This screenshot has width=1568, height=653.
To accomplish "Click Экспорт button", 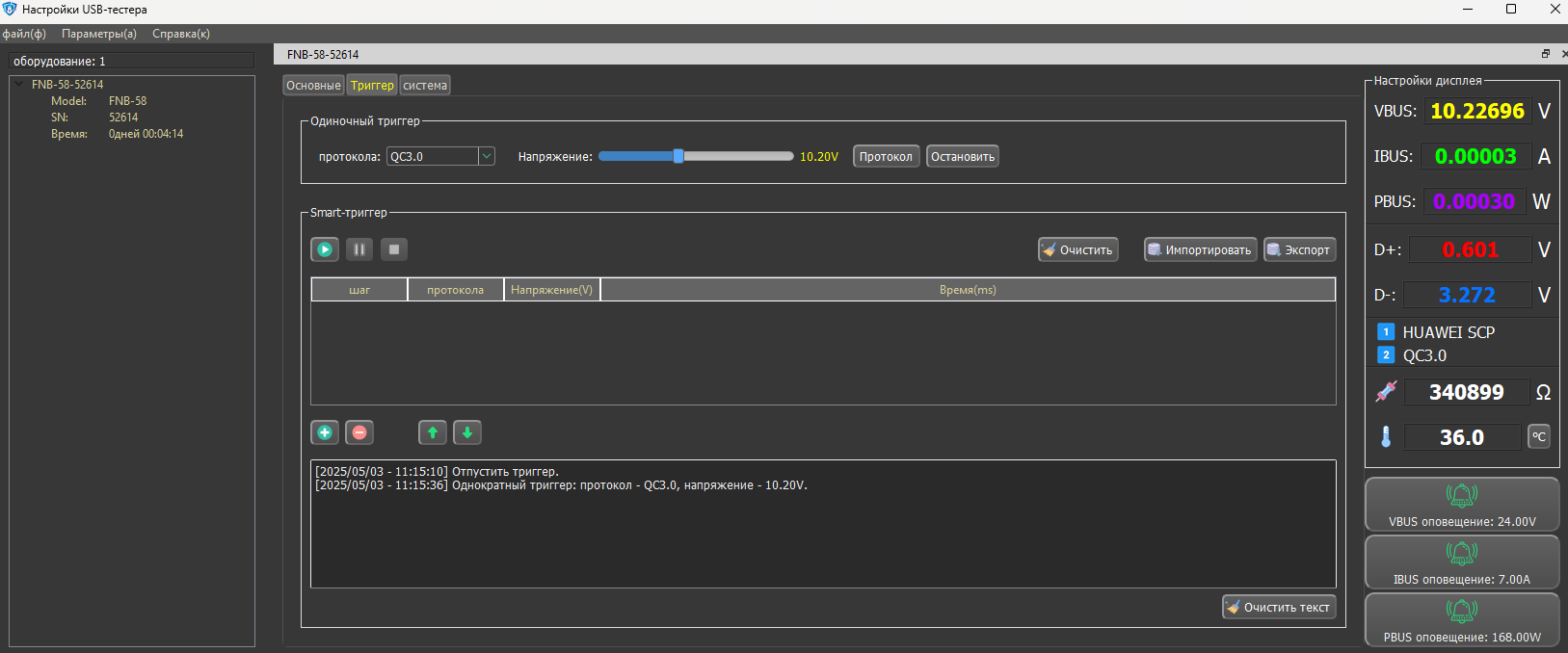I will click(x=1299, y=249).
